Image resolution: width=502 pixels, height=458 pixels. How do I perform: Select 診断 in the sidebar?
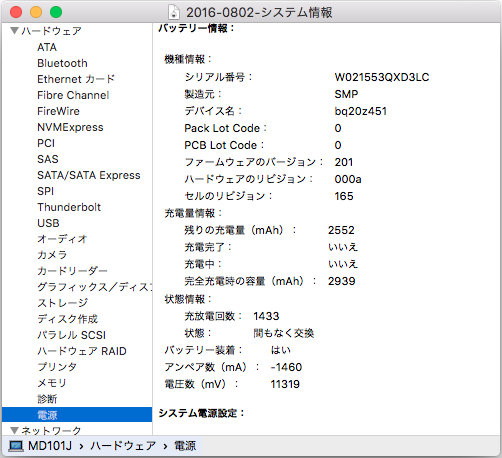47,399
